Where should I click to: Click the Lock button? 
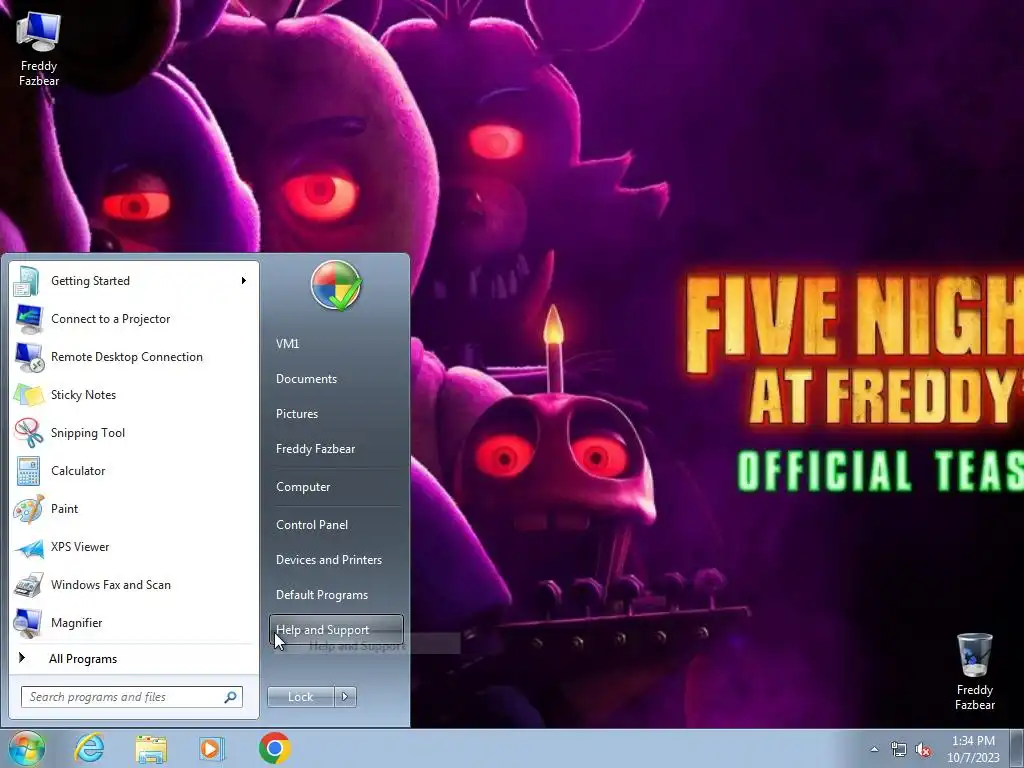[300, 697]
